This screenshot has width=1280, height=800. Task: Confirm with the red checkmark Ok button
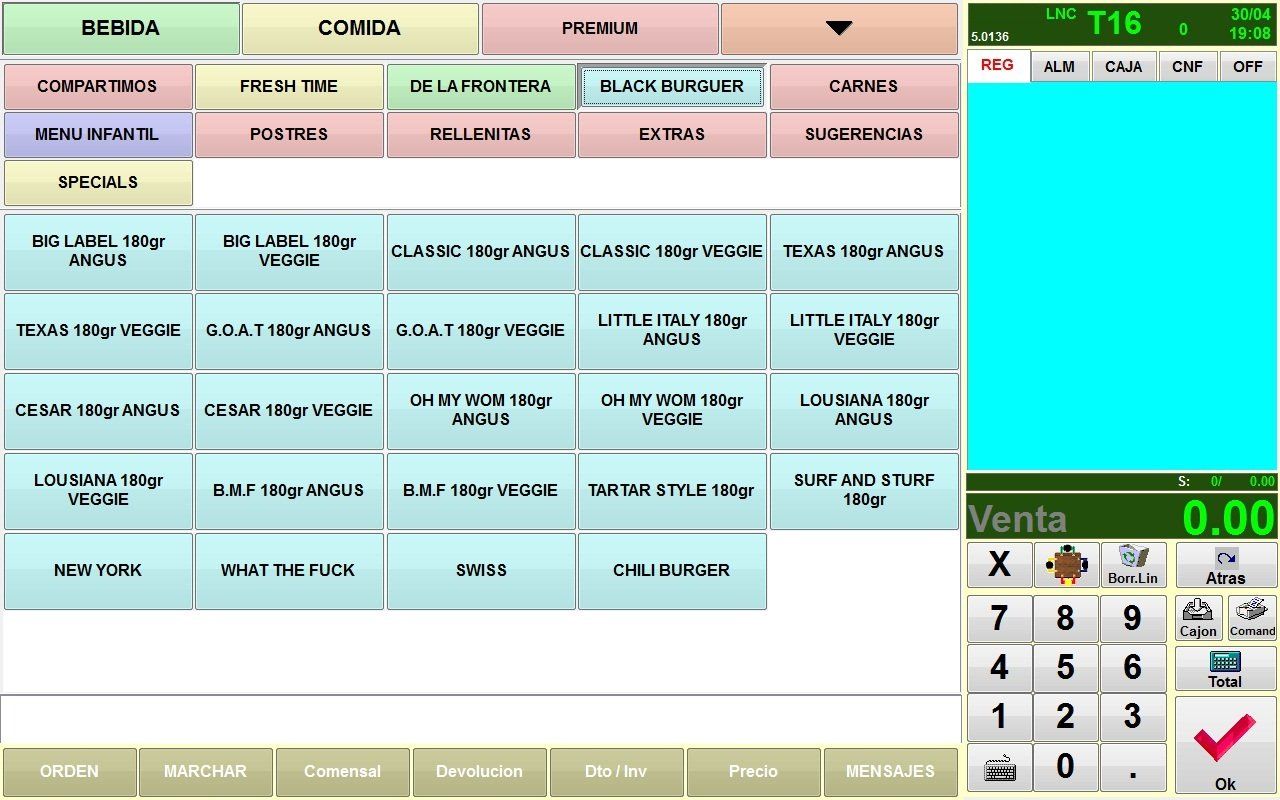coord(1225,746)
